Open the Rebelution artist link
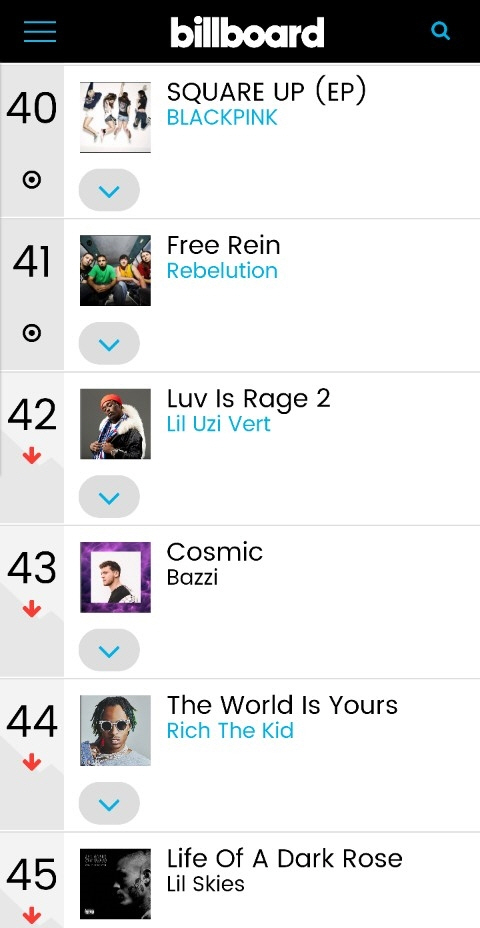The width and height of the screenshot is (480, 928). (222, 270)
